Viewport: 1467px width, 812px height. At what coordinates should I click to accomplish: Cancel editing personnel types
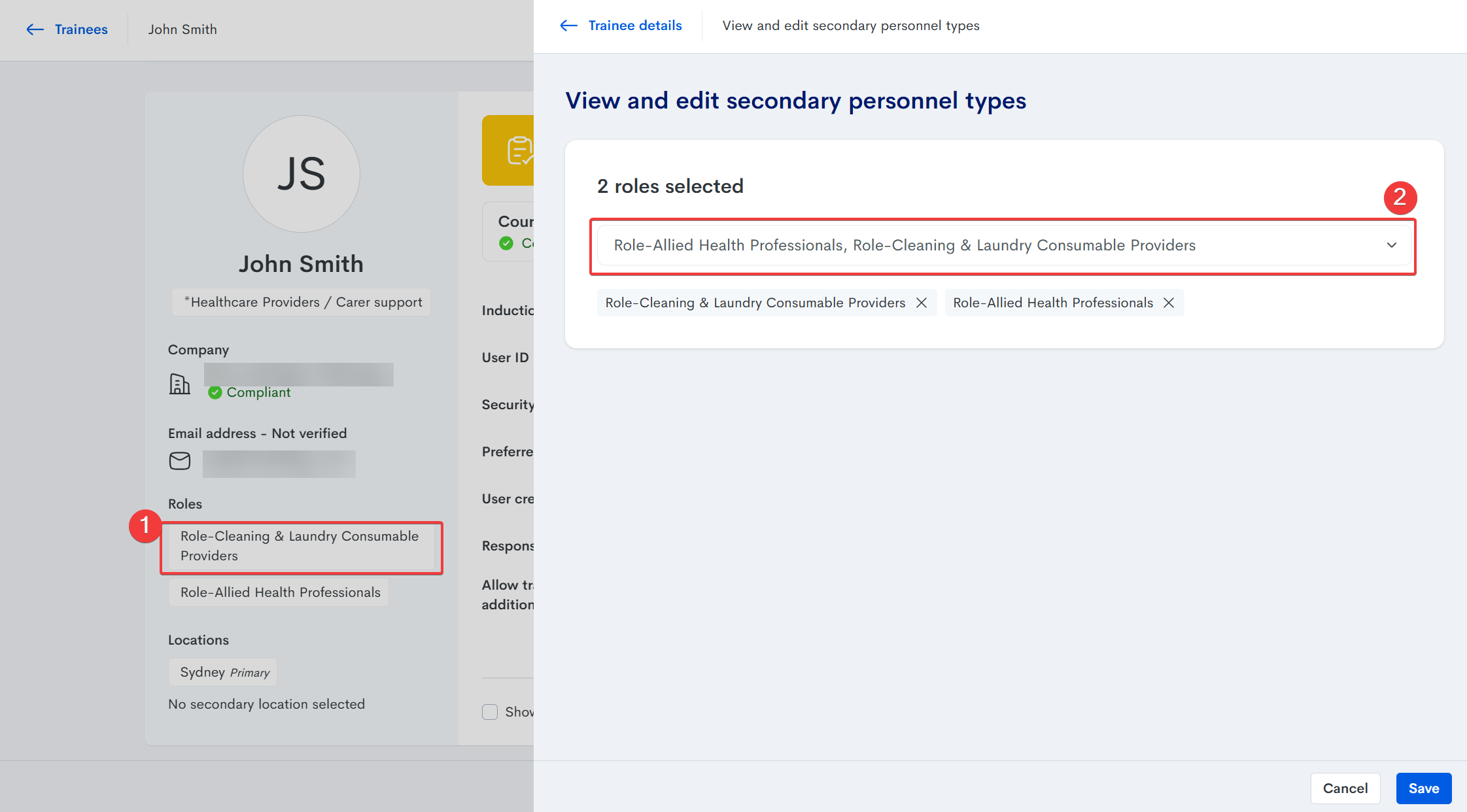(1345, 788)
